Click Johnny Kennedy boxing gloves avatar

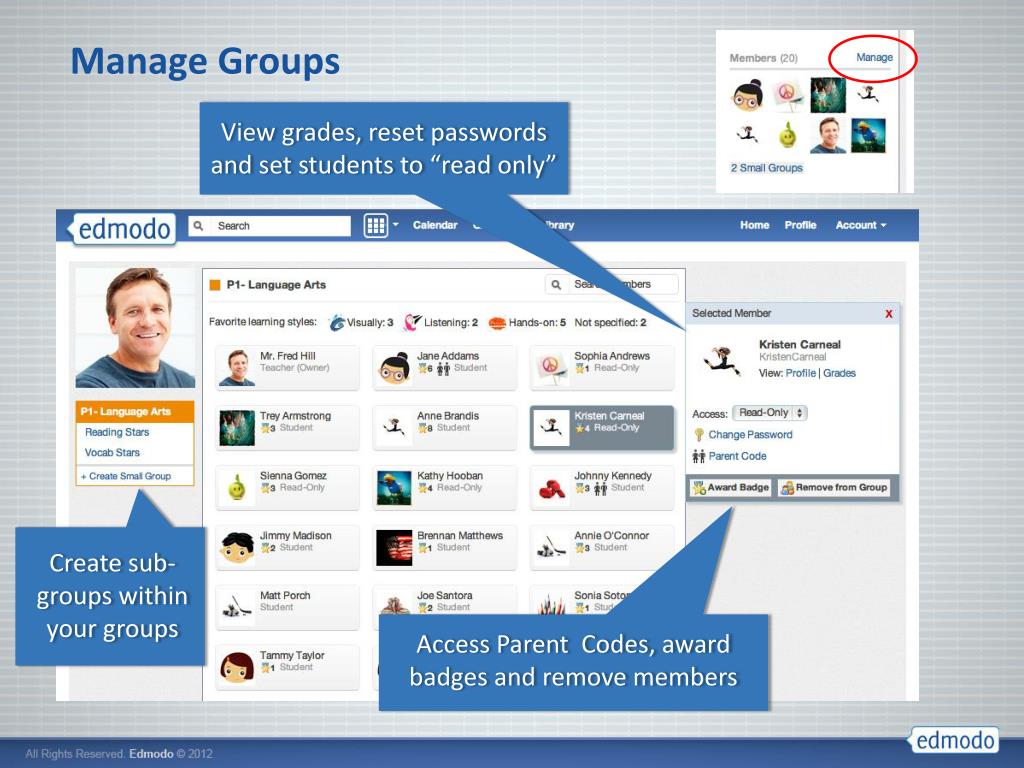(551, 488)
